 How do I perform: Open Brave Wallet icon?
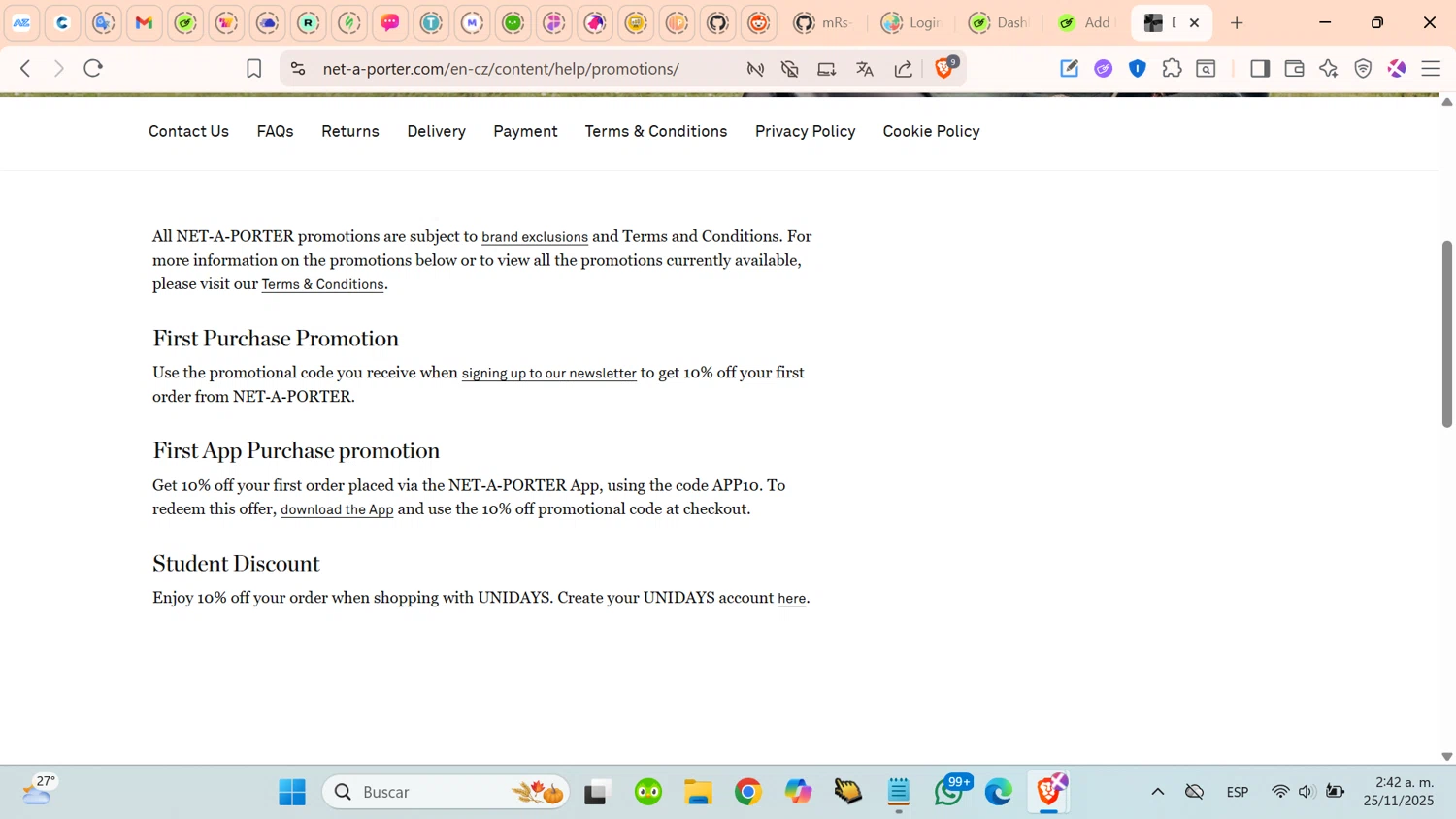click(x=1294, y=68)
